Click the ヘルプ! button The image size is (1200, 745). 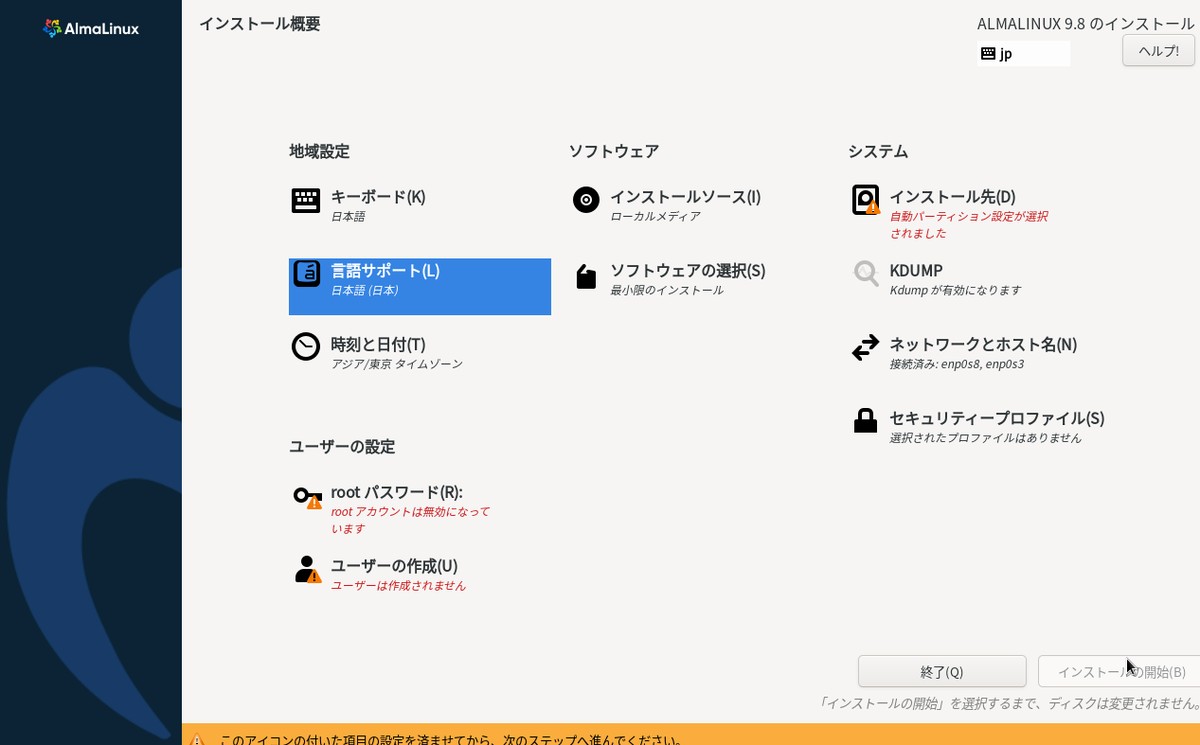point(1159,50)
